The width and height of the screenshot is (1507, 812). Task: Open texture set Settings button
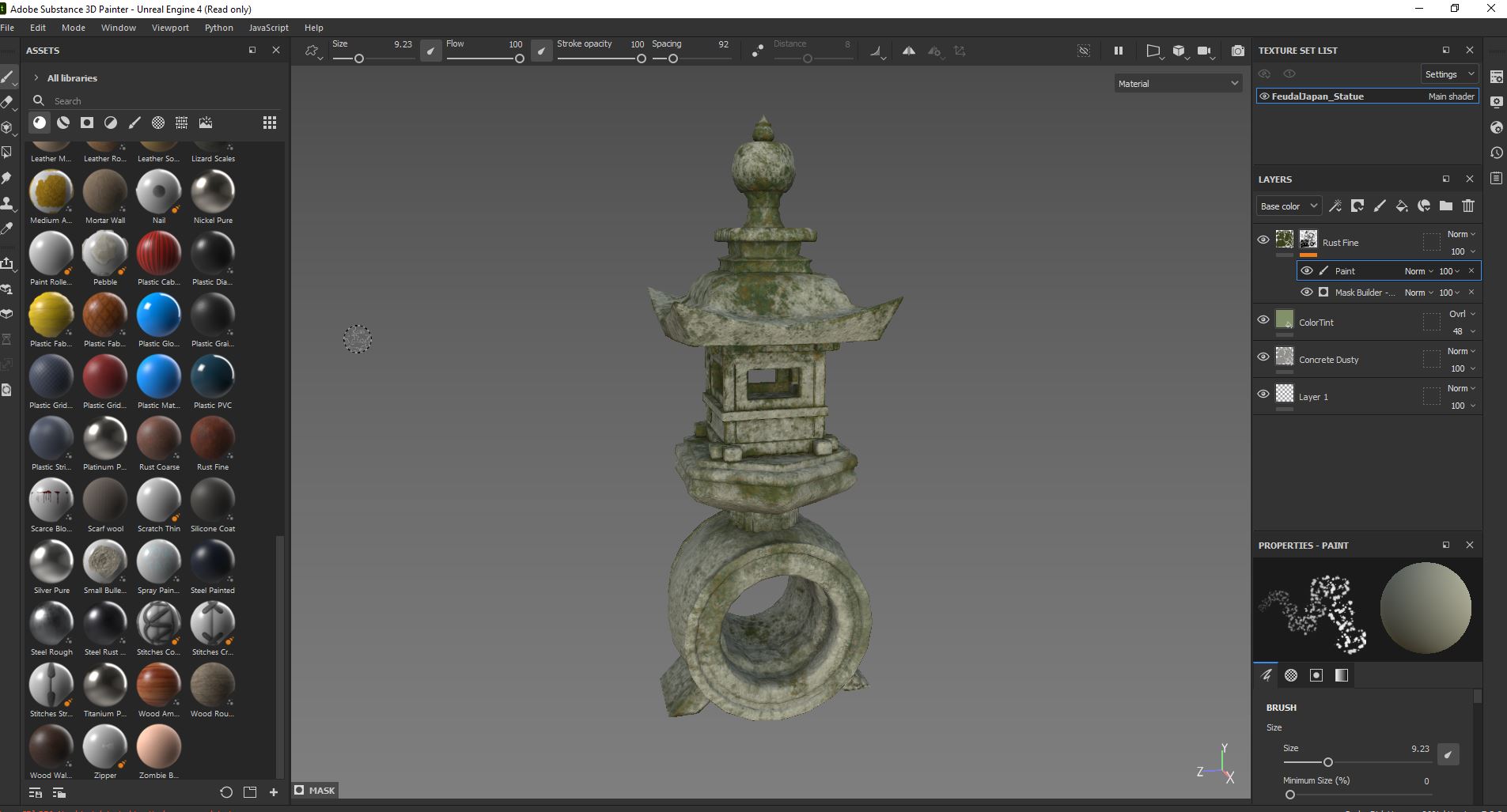[x=1448, y=74]
